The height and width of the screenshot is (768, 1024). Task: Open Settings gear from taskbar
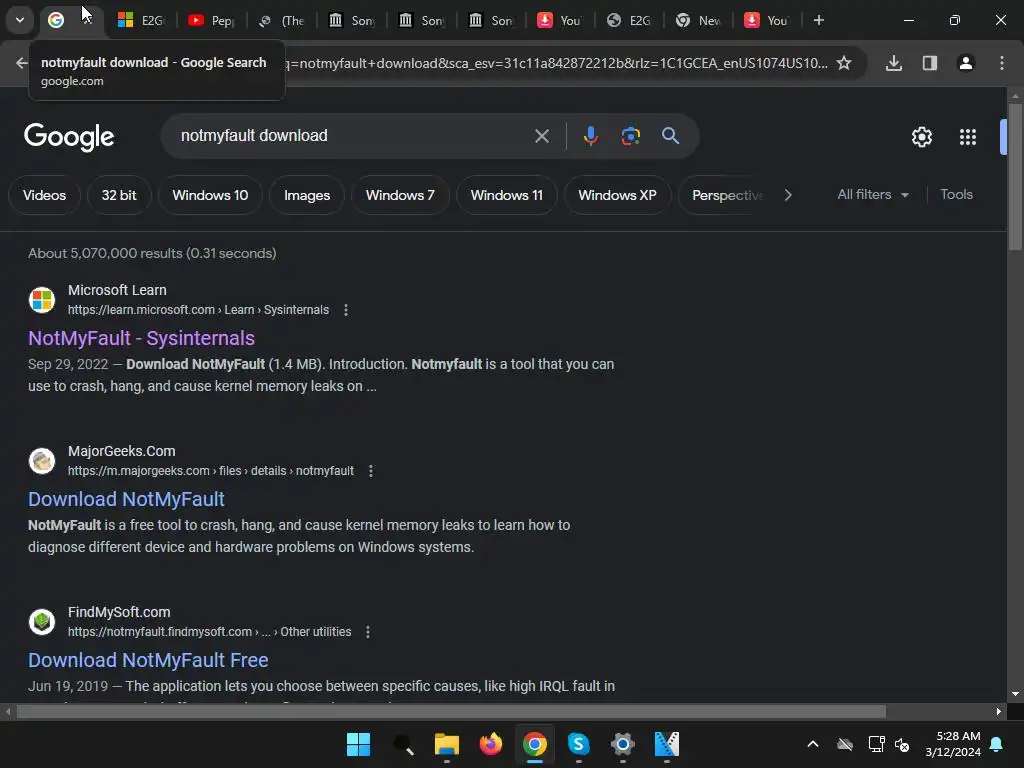622,744
